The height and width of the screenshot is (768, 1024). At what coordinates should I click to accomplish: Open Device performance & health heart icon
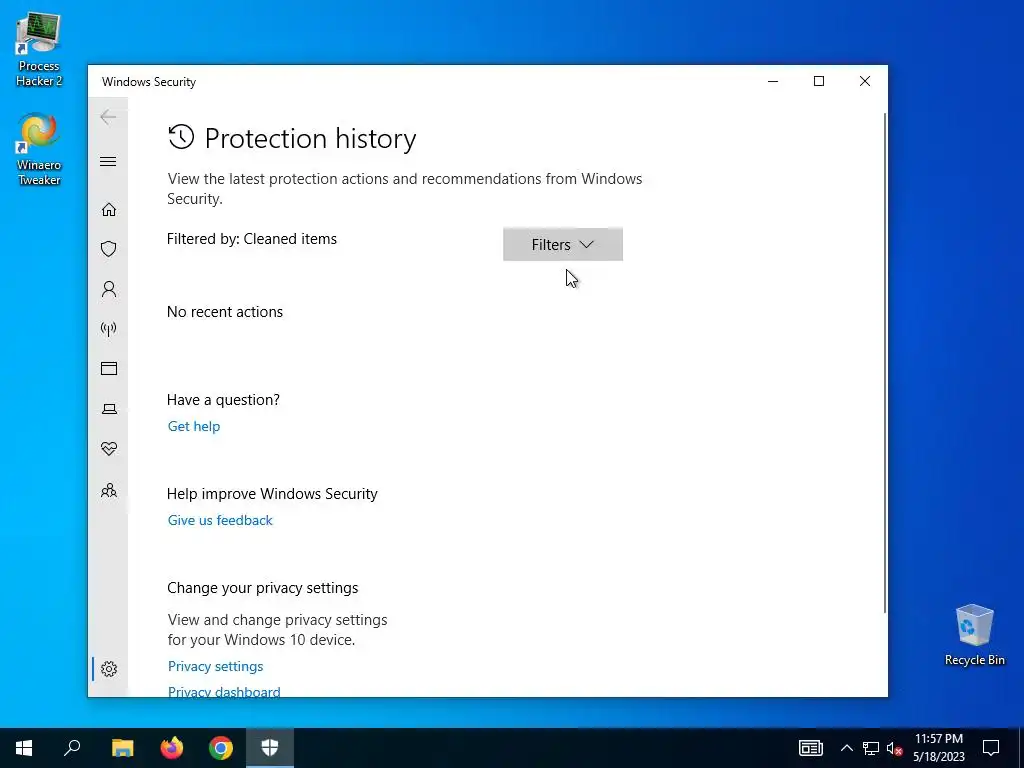pos(108,449)
